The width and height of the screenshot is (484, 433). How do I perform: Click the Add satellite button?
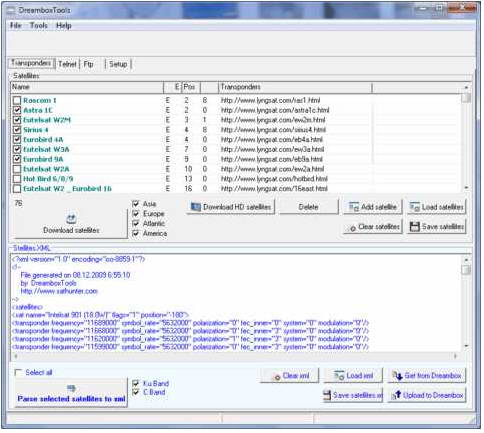click(373, 207)
